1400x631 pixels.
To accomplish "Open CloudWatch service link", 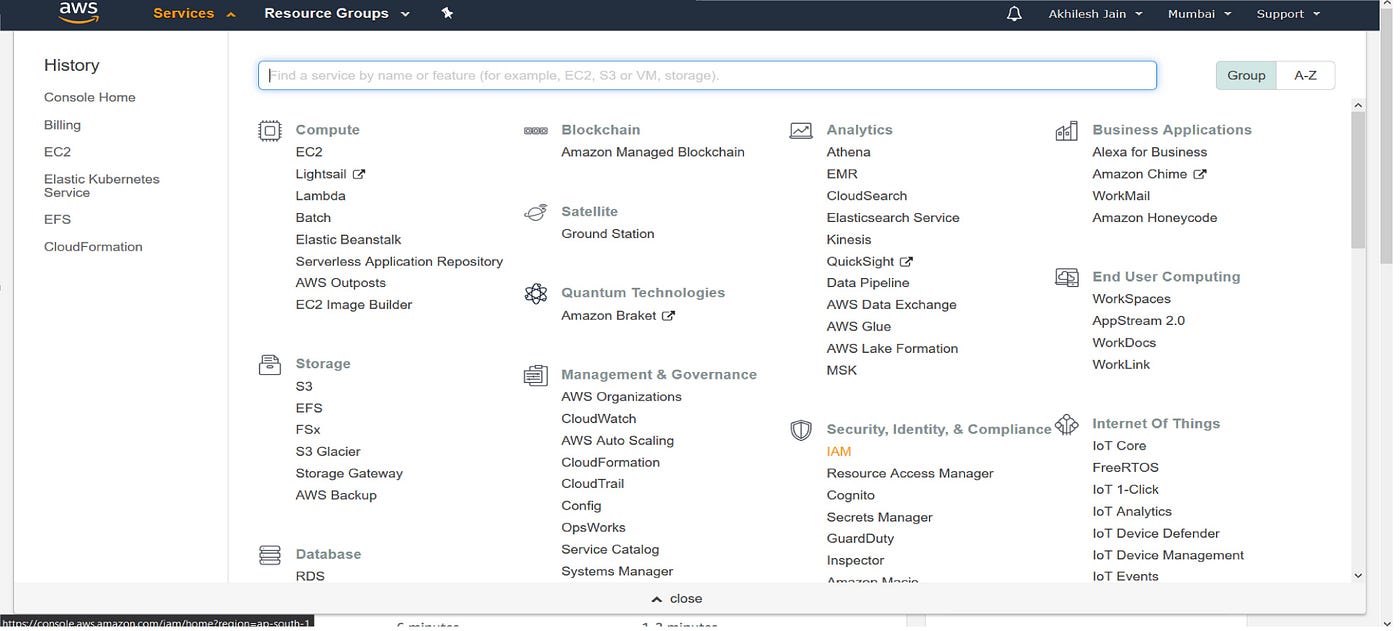I will 598,419.
